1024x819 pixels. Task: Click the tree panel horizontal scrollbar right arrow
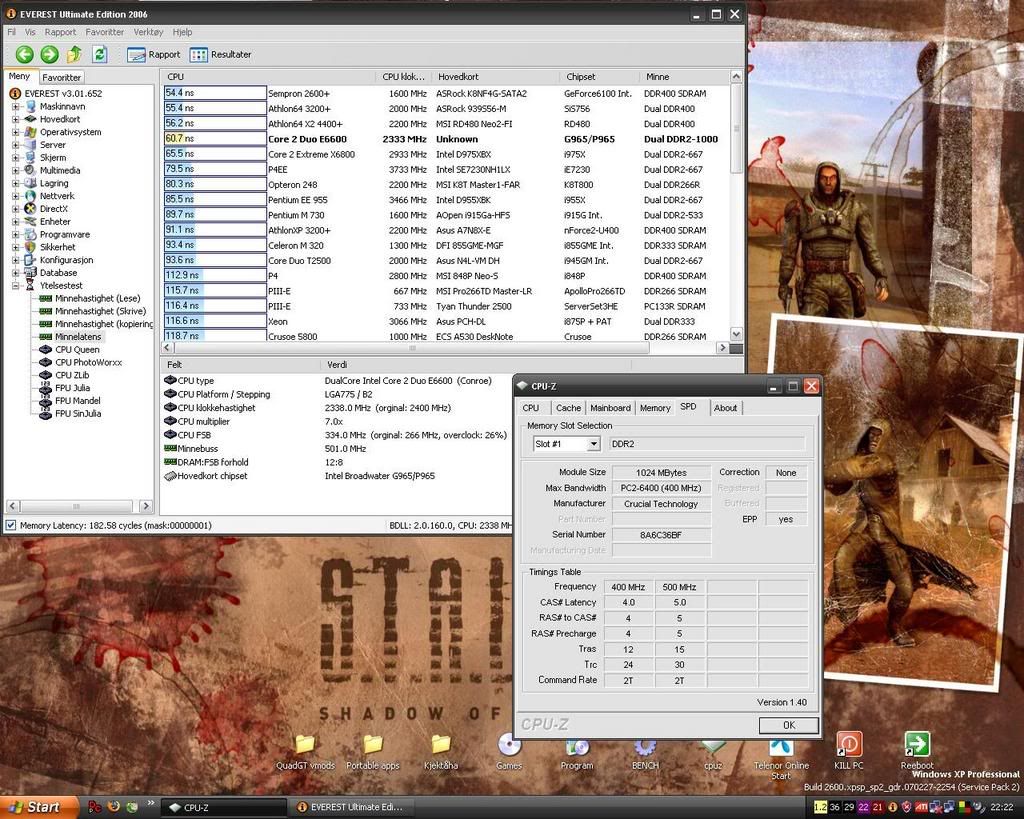tap(146, 506)
